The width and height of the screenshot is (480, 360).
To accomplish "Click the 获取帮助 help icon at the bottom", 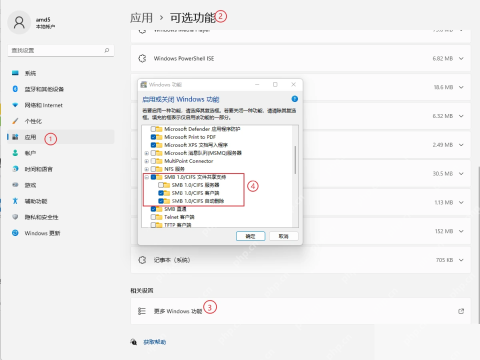I will coord(134,342).
